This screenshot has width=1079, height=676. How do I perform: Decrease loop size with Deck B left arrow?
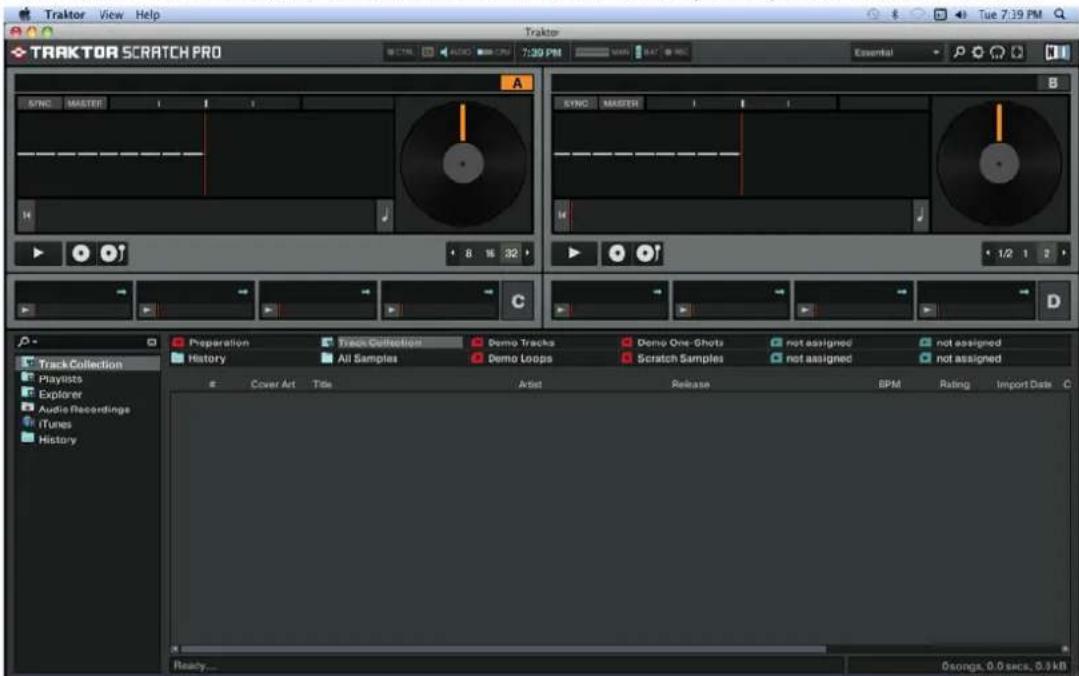coord(988,253)
